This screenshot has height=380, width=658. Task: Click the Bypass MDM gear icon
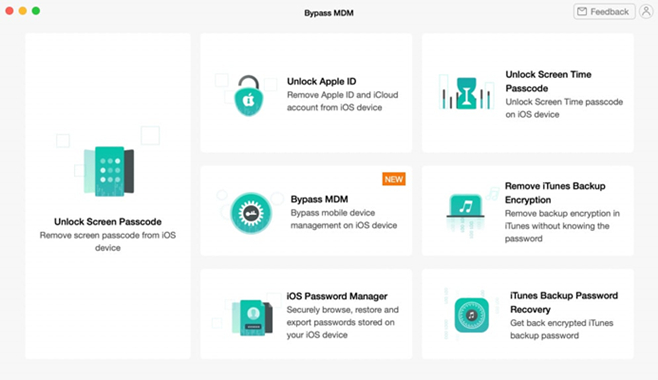(x=251, y=213)
